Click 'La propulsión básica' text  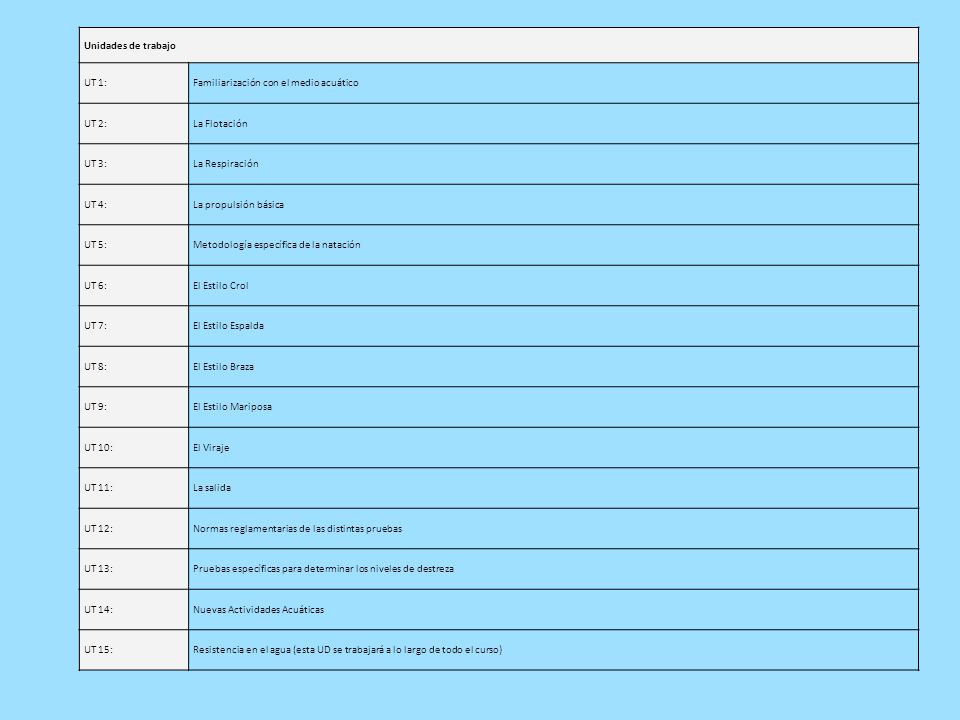click(x=238, y=204)
